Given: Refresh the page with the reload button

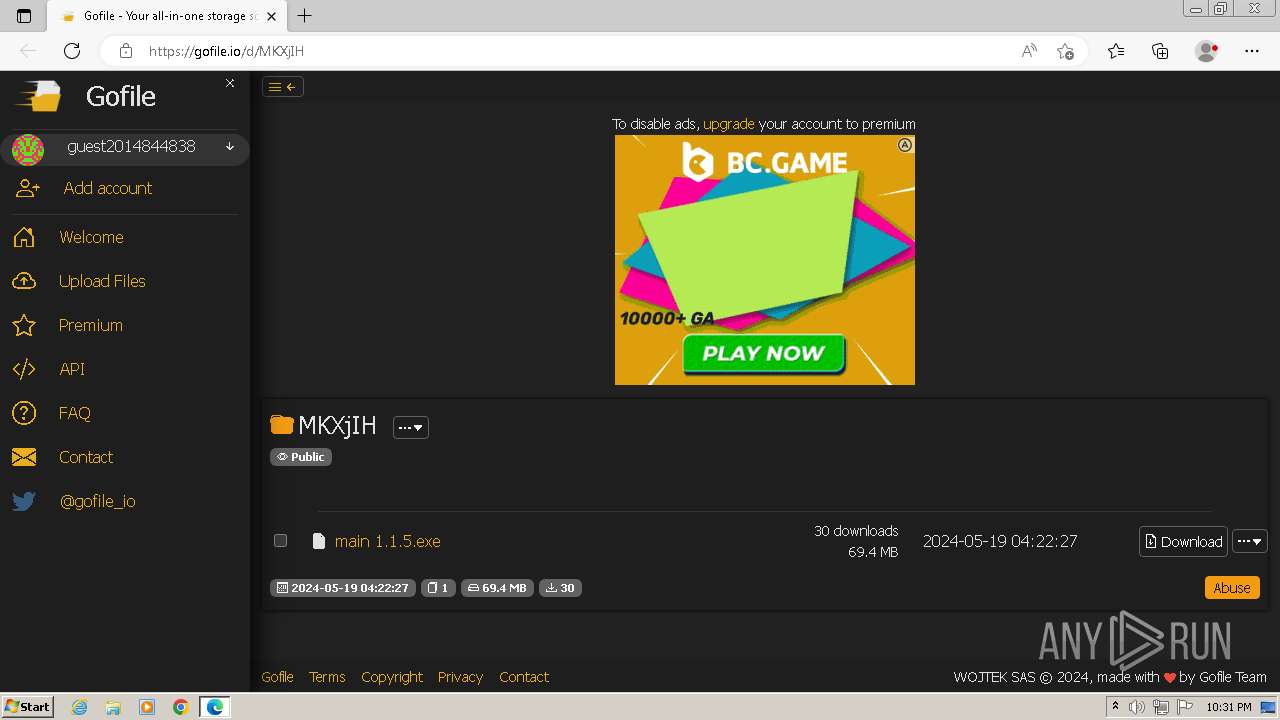Looking at the screenshot, I should (x=72, y=51).
